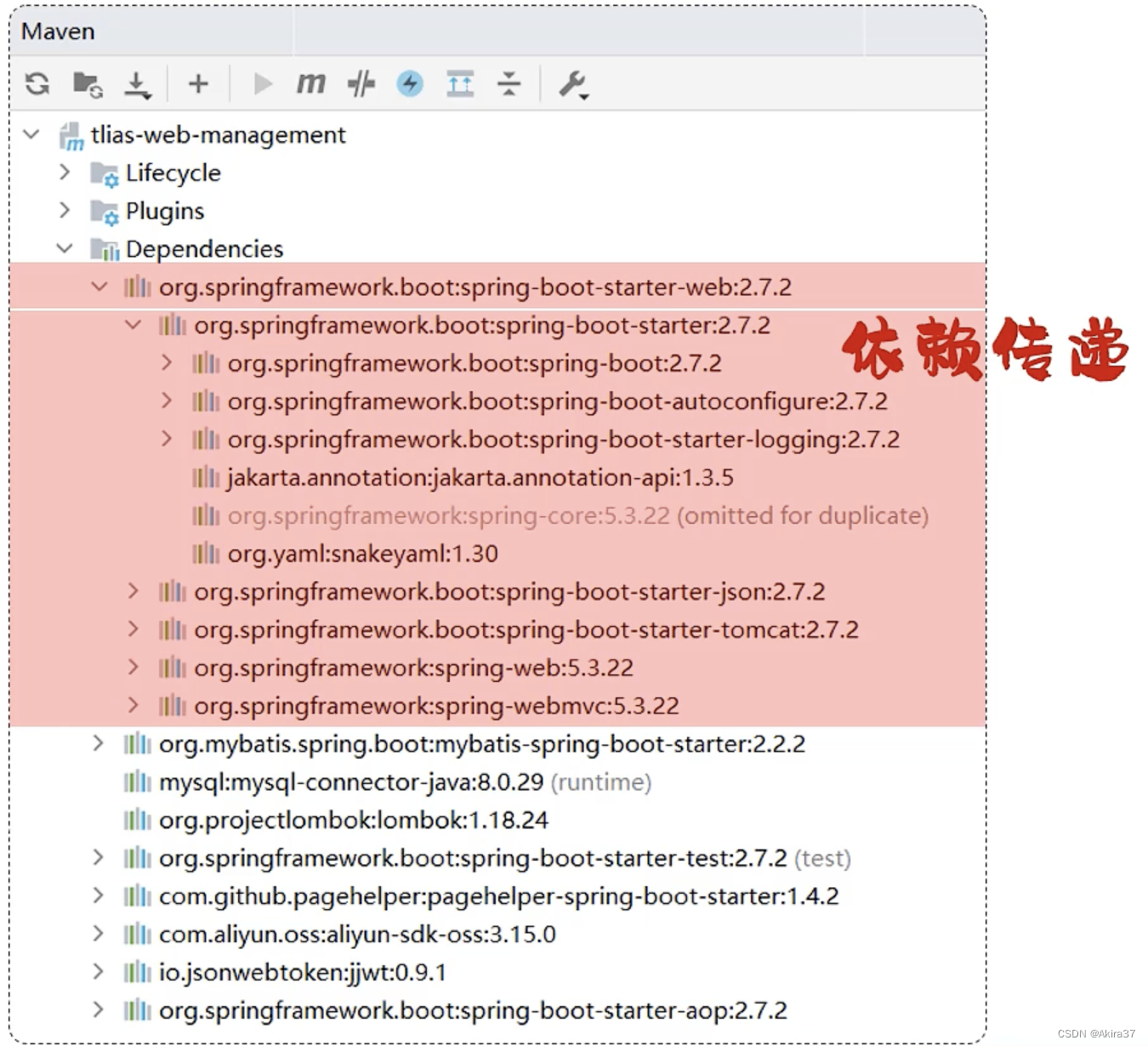Expand mybatis-spring-boot-starter:2.2.2 dependency
Screen dimensions: 1148x1046
(x=99, y=743)
